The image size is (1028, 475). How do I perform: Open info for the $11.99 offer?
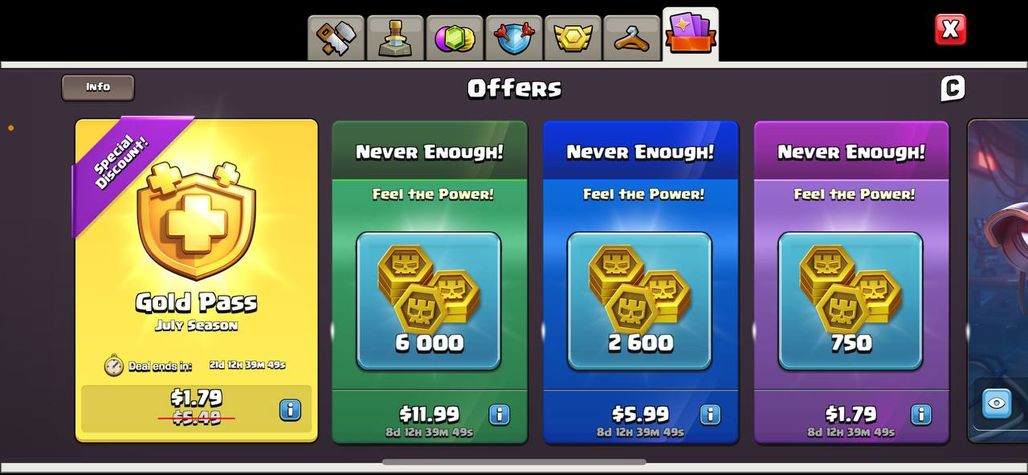pyautogui.click(x=499, y=414)
